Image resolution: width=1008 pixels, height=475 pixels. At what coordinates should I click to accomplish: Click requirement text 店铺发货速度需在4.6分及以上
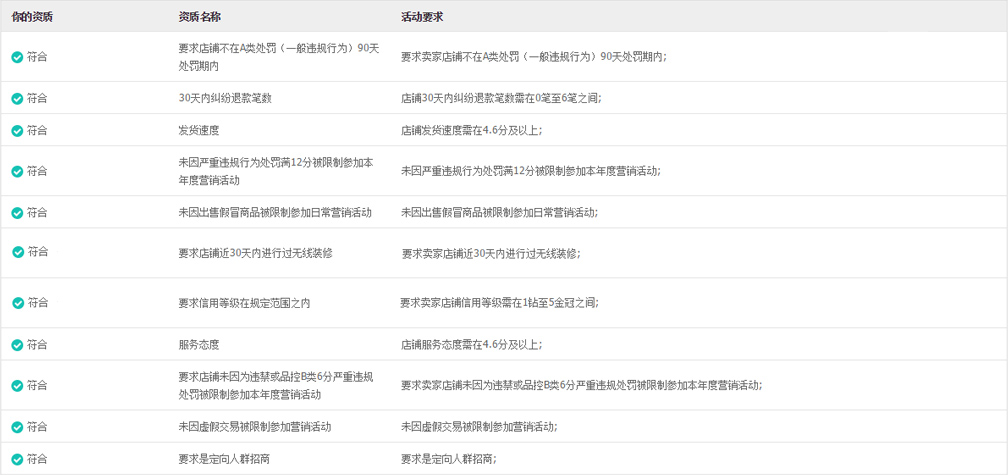click(472, 130)
